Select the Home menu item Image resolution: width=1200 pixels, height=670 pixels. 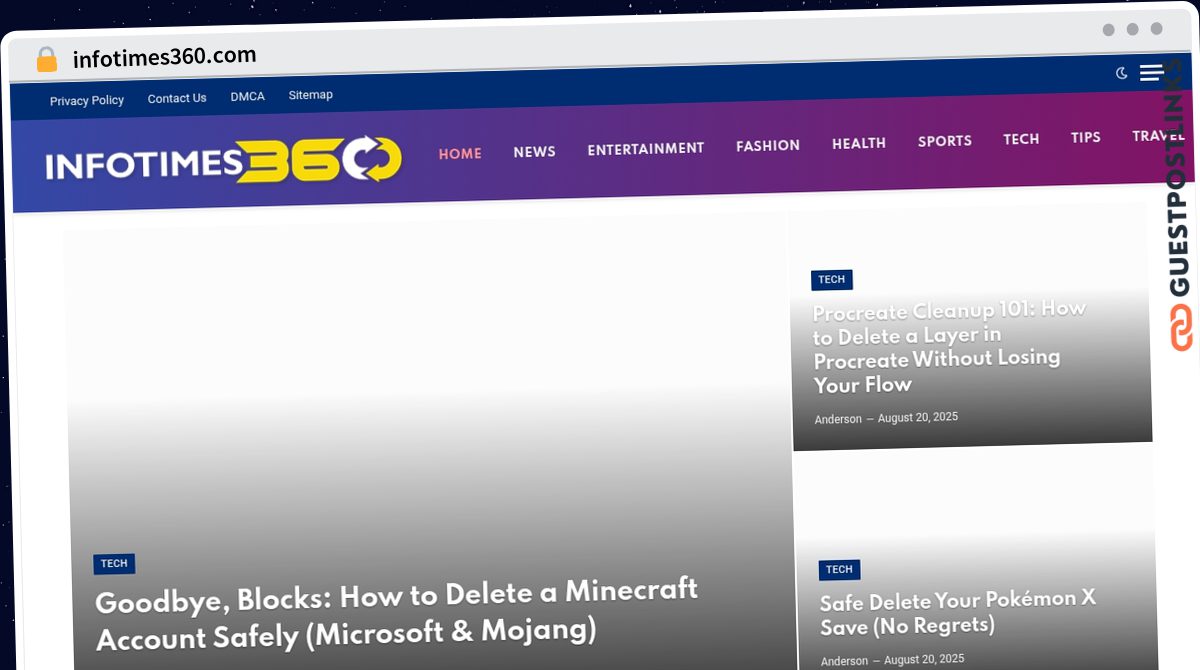pos(460,154)
